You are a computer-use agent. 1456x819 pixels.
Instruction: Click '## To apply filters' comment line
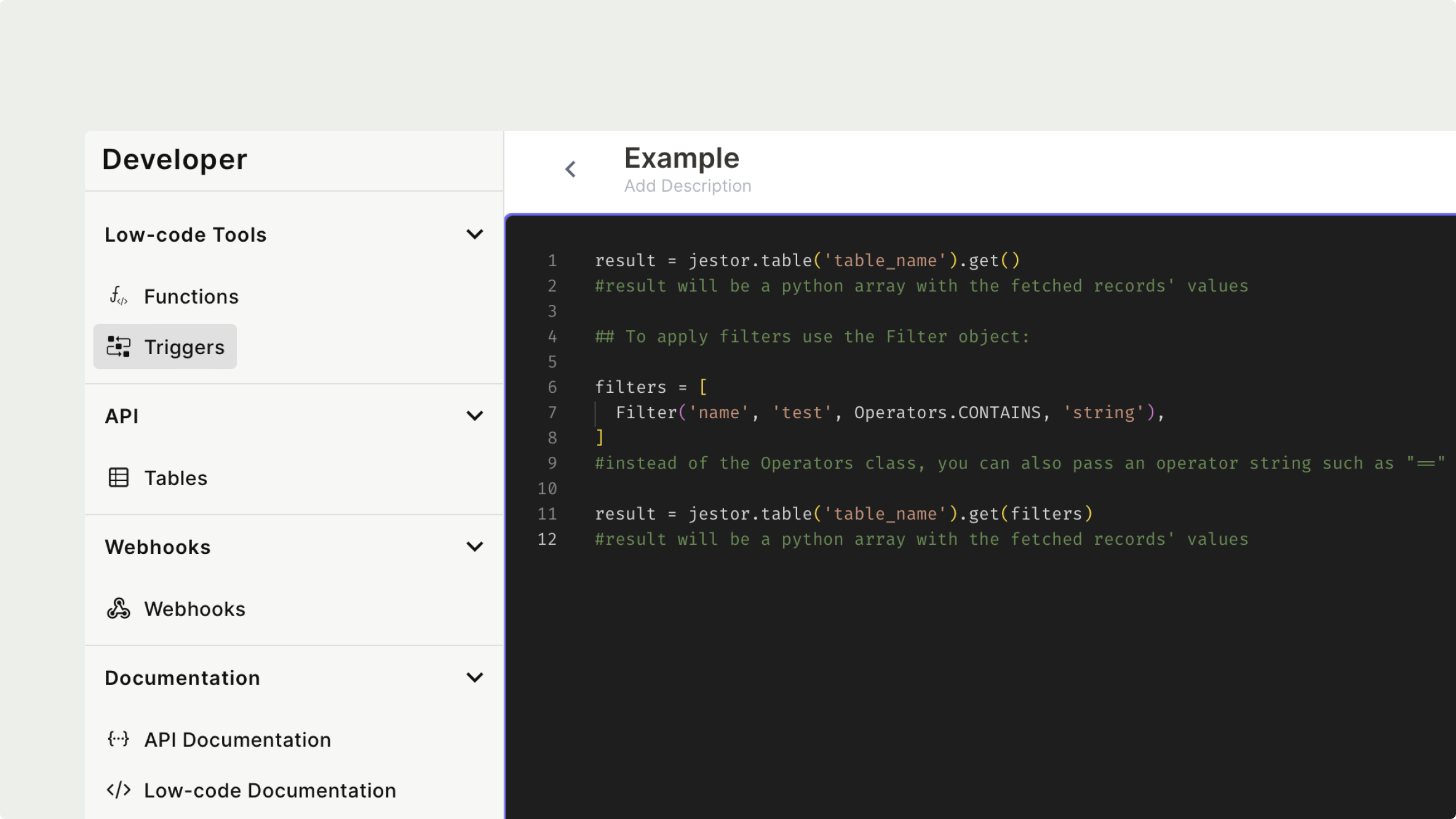[x=812, y=336]
